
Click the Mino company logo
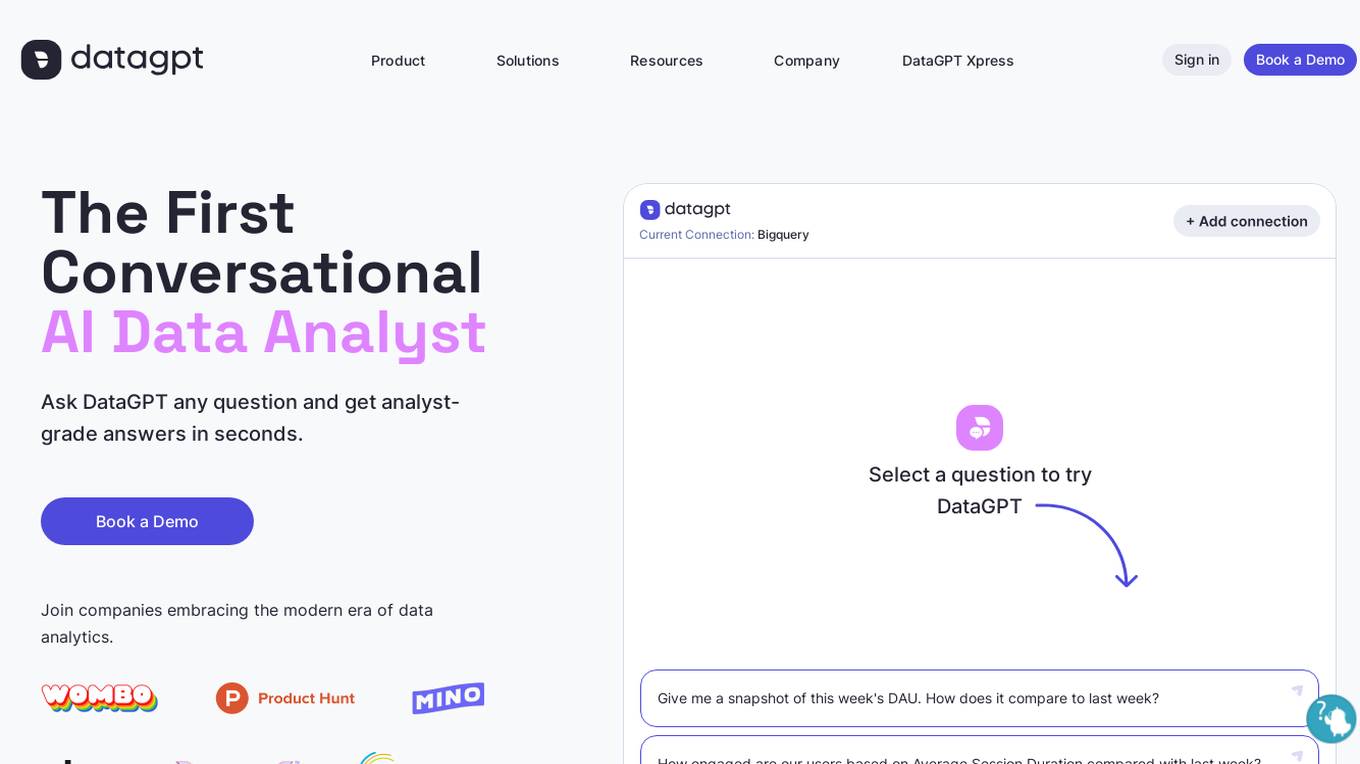coord(448,698)
